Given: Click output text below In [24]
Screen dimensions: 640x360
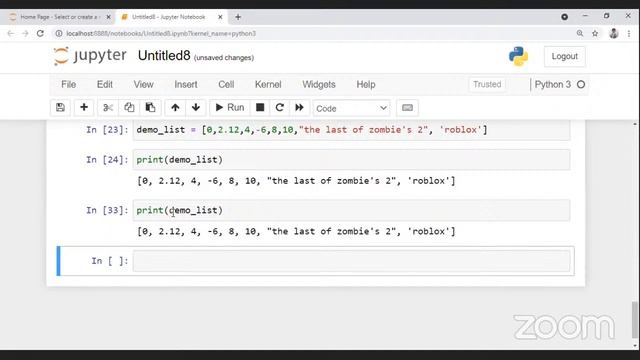Looking at the screenshot, I should tap(296, 181).
